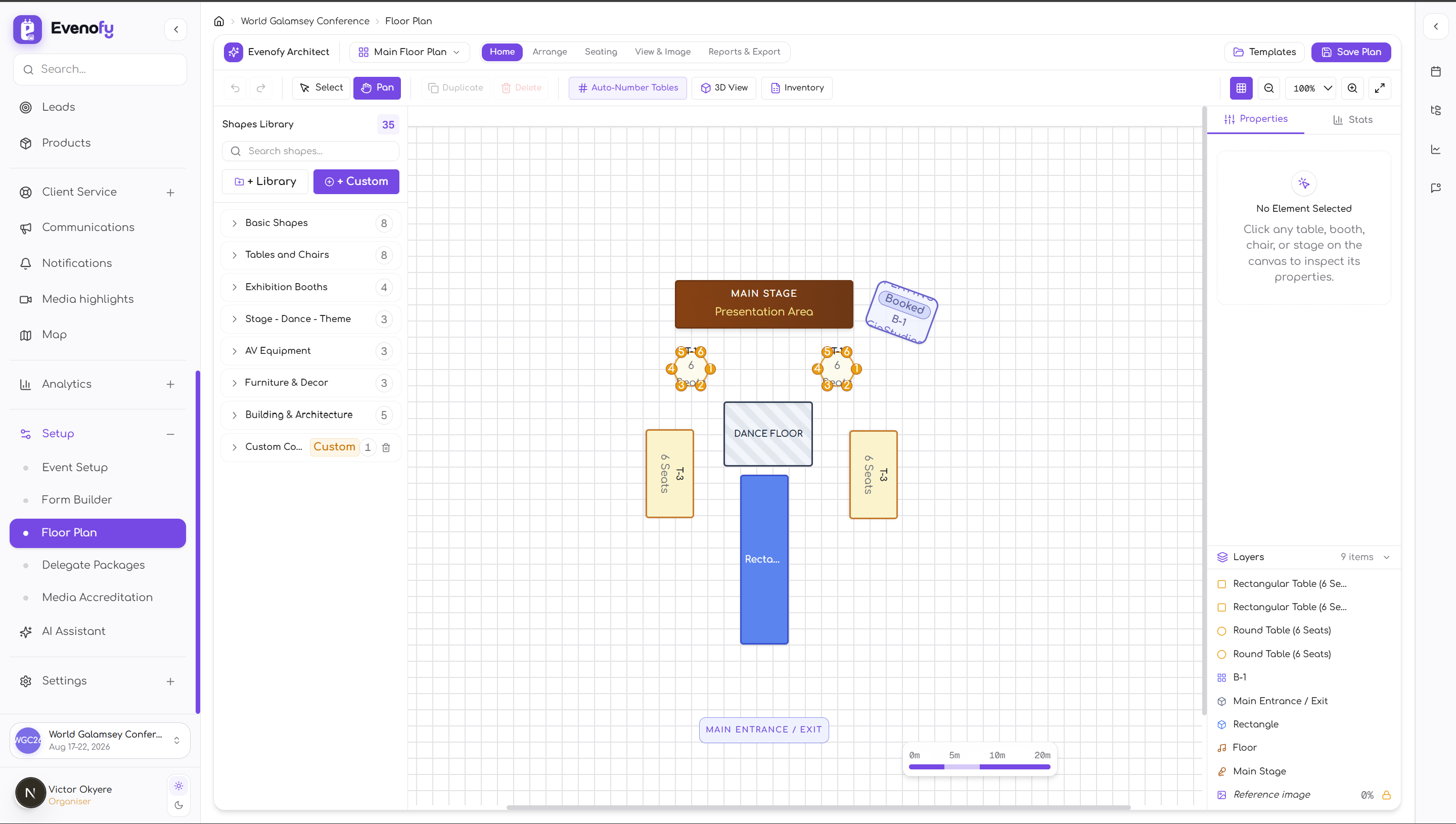Open the Inventory panel
Viewport: 1456px width, 824px height.
click(x=797, y=88)
